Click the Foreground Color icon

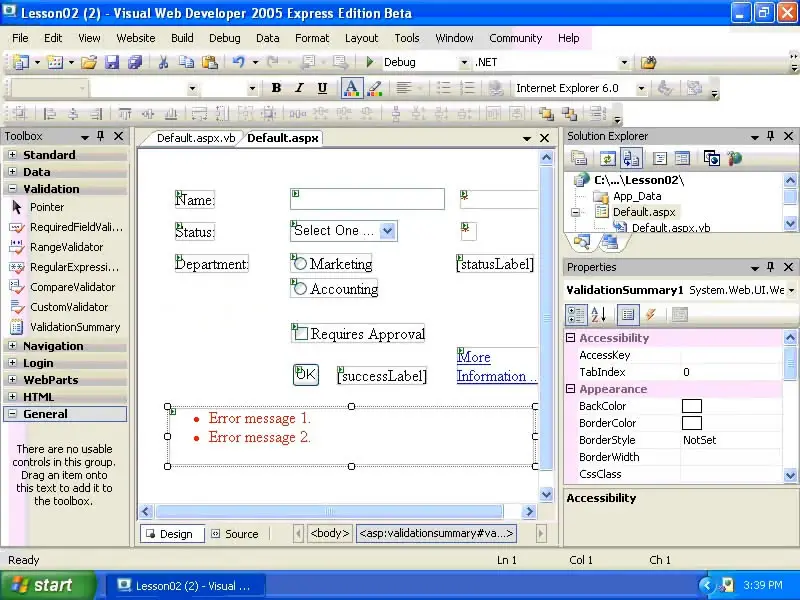pyautogui.click(x=352, y=88)
